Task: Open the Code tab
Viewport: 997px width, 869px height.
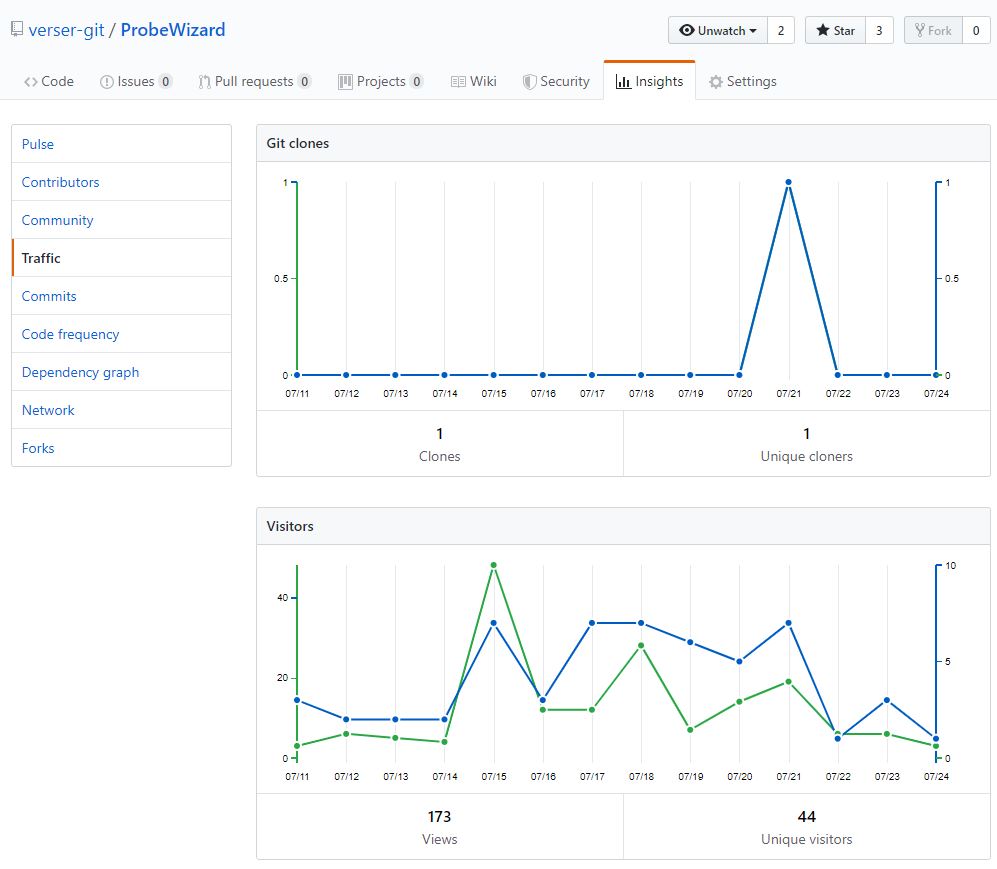Action: tap(49, 82)
